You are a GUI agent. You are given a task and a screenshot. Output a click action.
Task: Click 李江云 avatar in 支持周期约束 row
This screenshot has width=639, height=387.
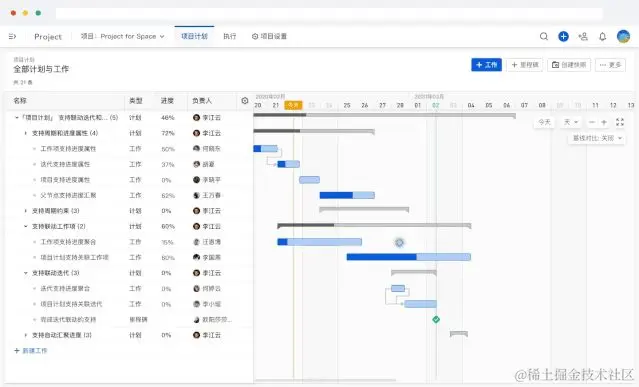tap(196, 211)
